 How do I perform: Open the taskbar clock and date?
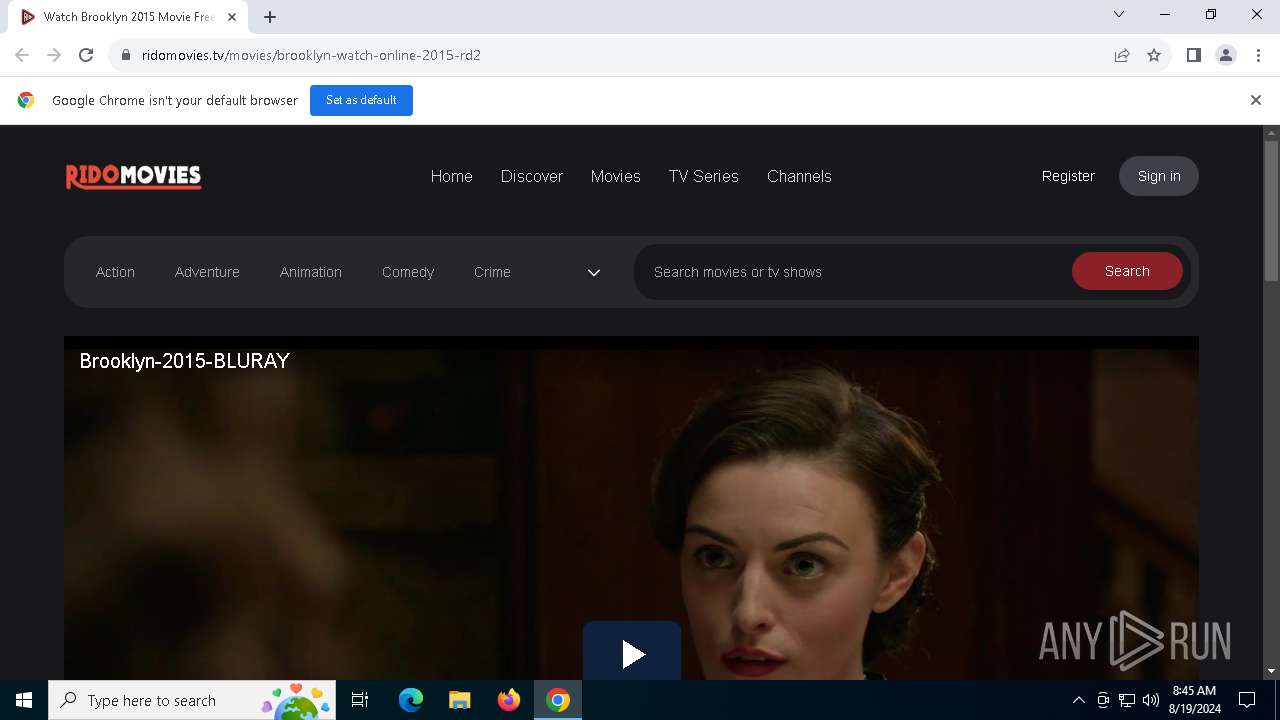click(1194, 700)
